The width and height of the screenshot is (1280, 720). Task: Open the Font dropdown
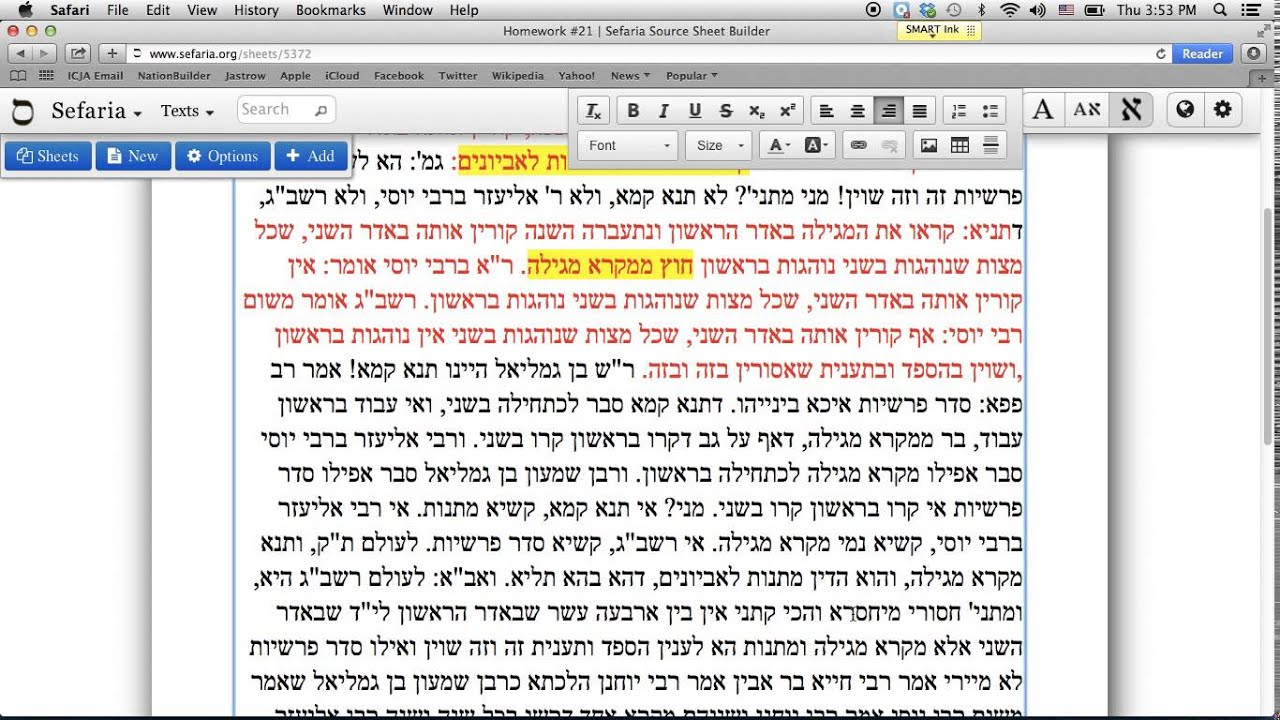point(628,145)
